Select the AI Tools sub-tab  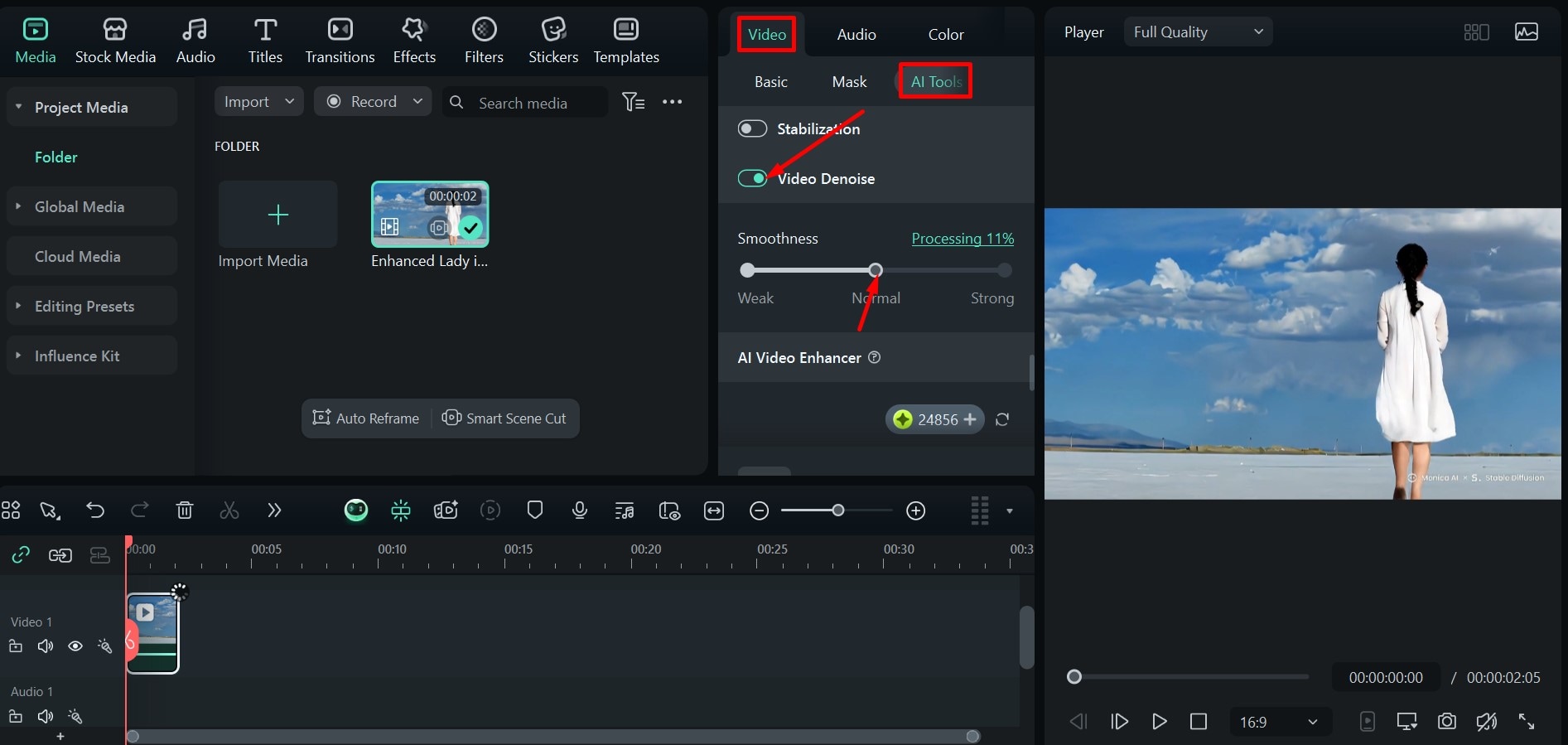pyautogui.click(x=936, y=81)
